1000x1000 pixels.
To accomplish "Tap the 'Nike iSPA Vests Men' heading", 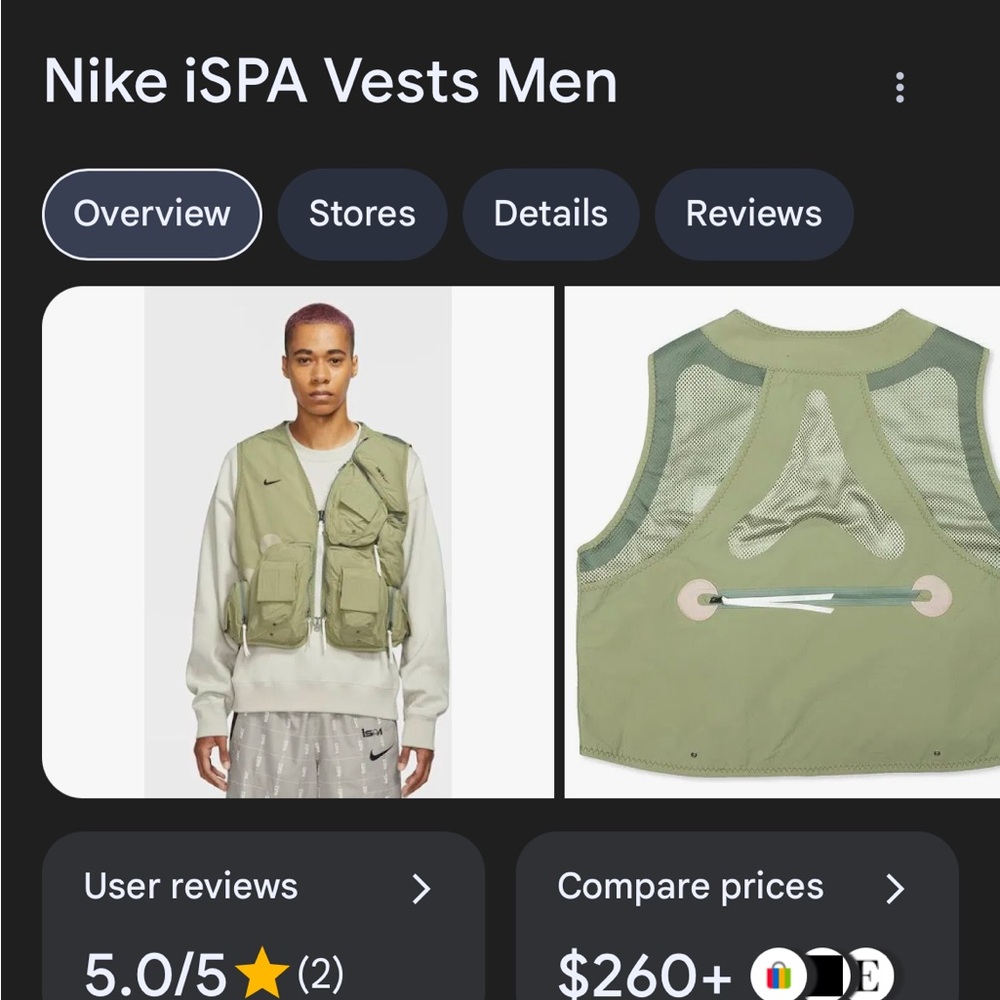I will [x=330, y=80].
